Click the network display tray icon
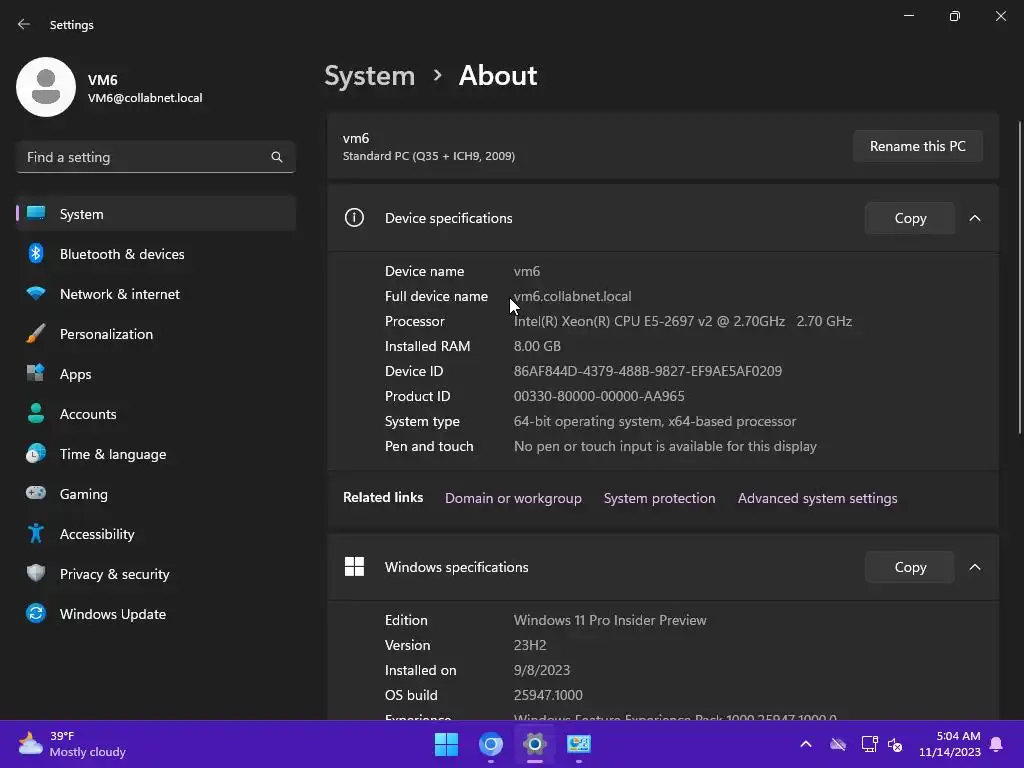The height and width of the screenshot is (768, 1024). pyautogui.click(x=869, y=744)
